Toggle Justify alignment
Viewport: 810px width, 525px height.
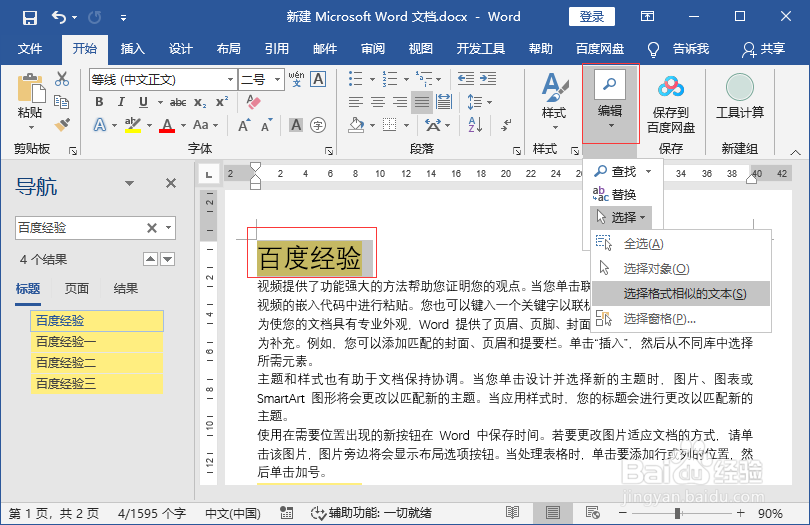pos(422,102)
